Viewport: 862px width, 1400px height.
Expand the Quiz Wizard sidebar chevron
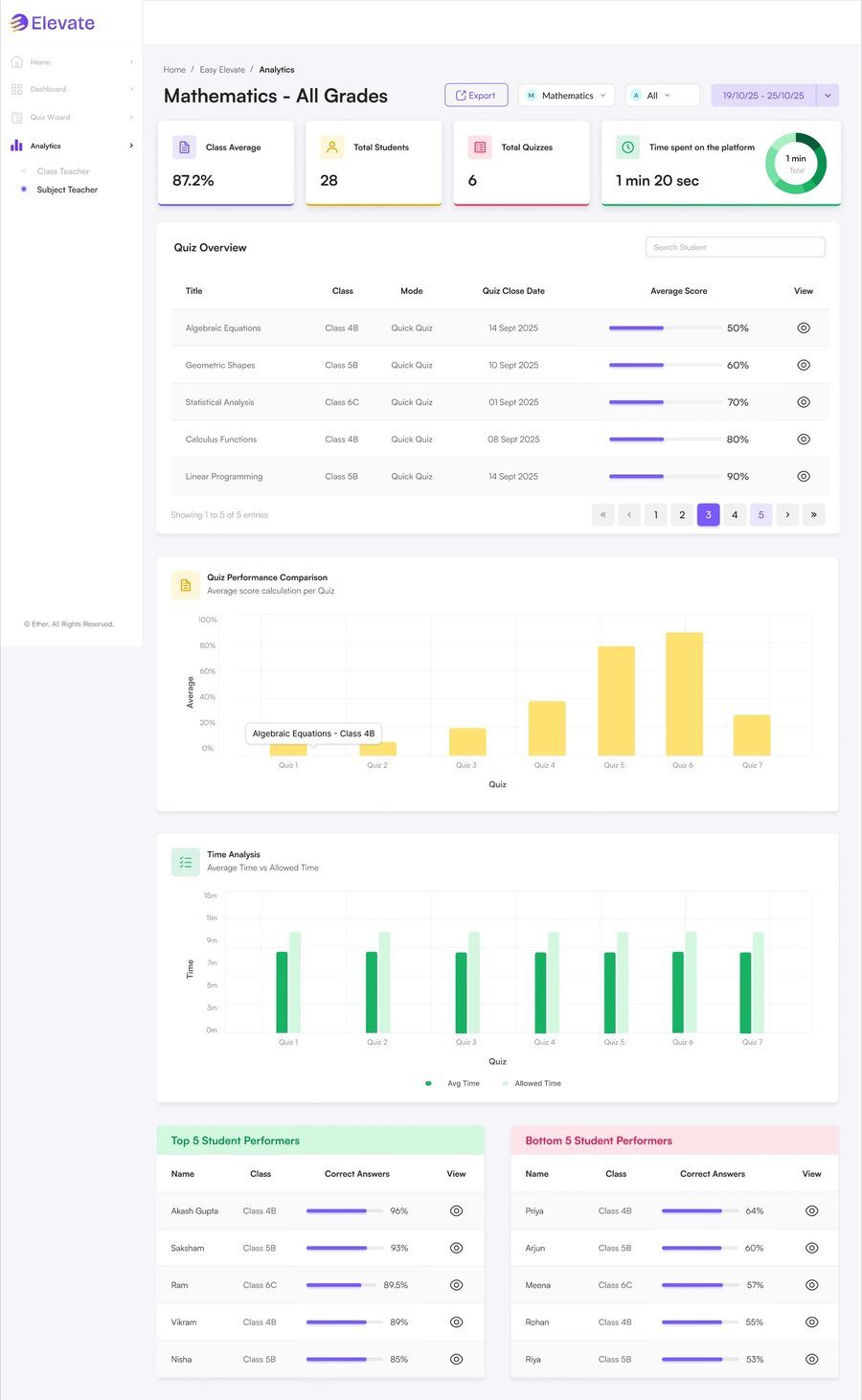coord(131,117)
